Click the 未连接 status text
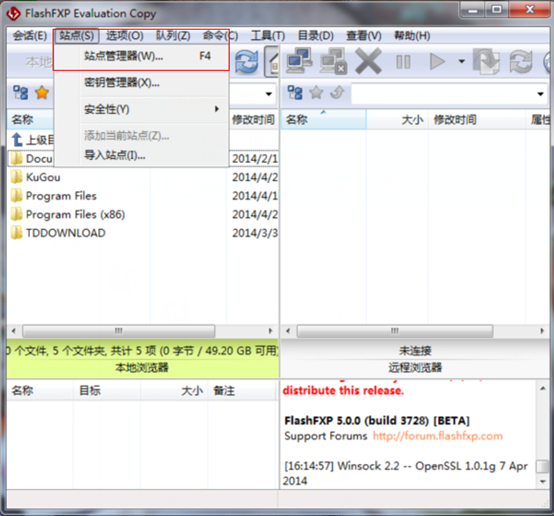This screenshot has height=516, width=554. tap(415, 351)
